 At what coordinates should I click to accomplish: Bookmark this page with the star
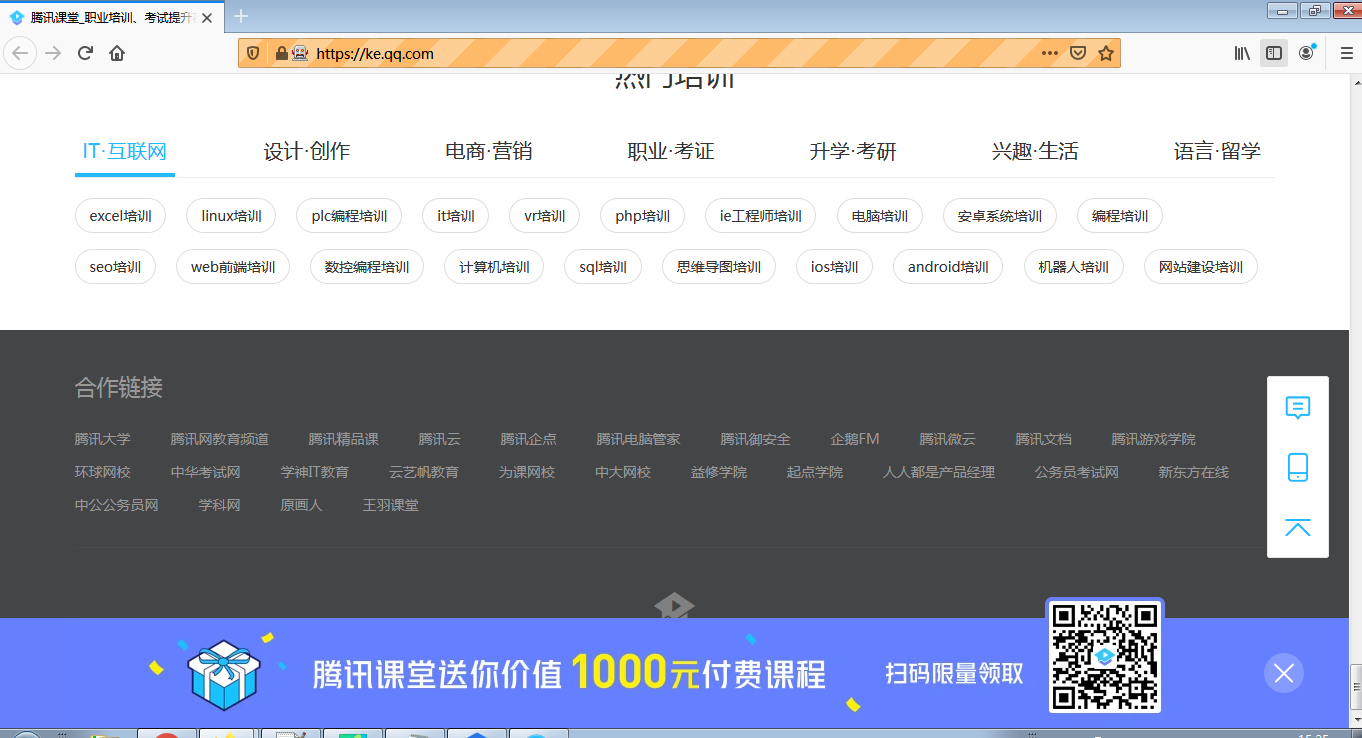pyautogui.click(x=1108, y=53)
